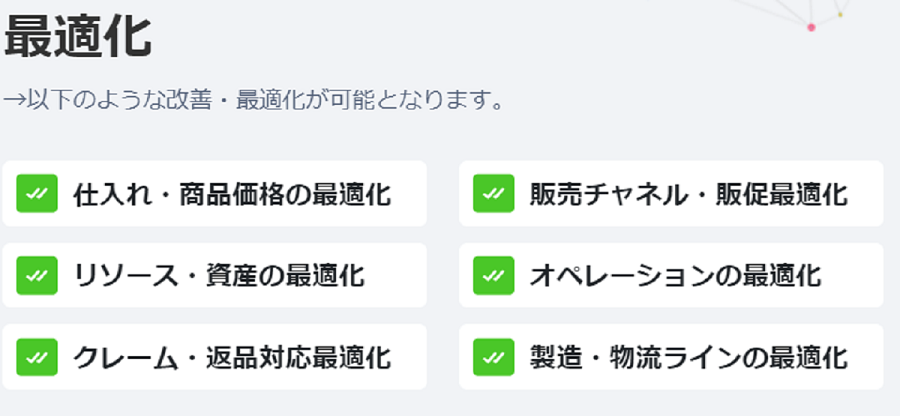Viewport: 900px width, 416px height.
Task: Click the text label クレーム・返品対応最適化
Action: 232,357
